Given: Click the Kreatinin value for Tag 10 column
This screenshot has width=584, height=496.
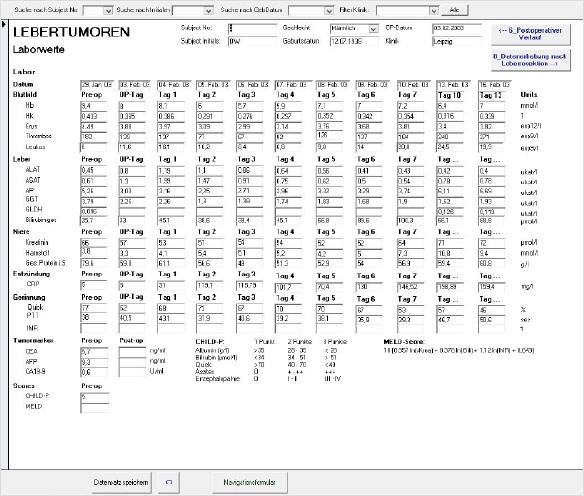Looking at the screenshot, I should click(450, 243).
